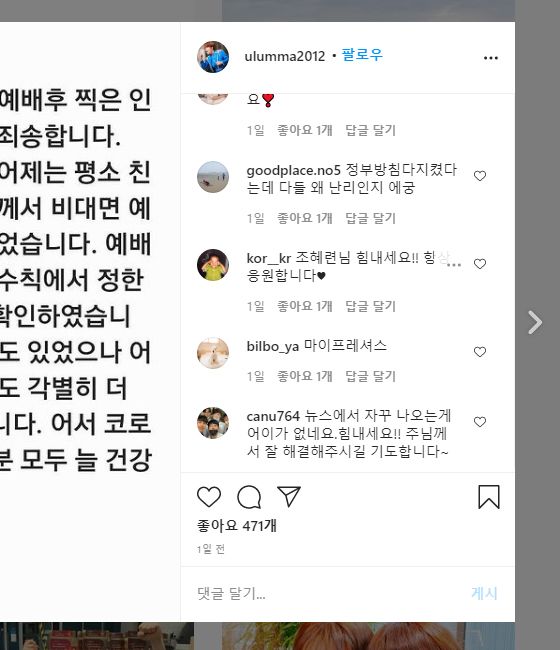Like kor__kr's comment heart
The height and width of the screenshot is (650, 560).
tap(480, 264)
